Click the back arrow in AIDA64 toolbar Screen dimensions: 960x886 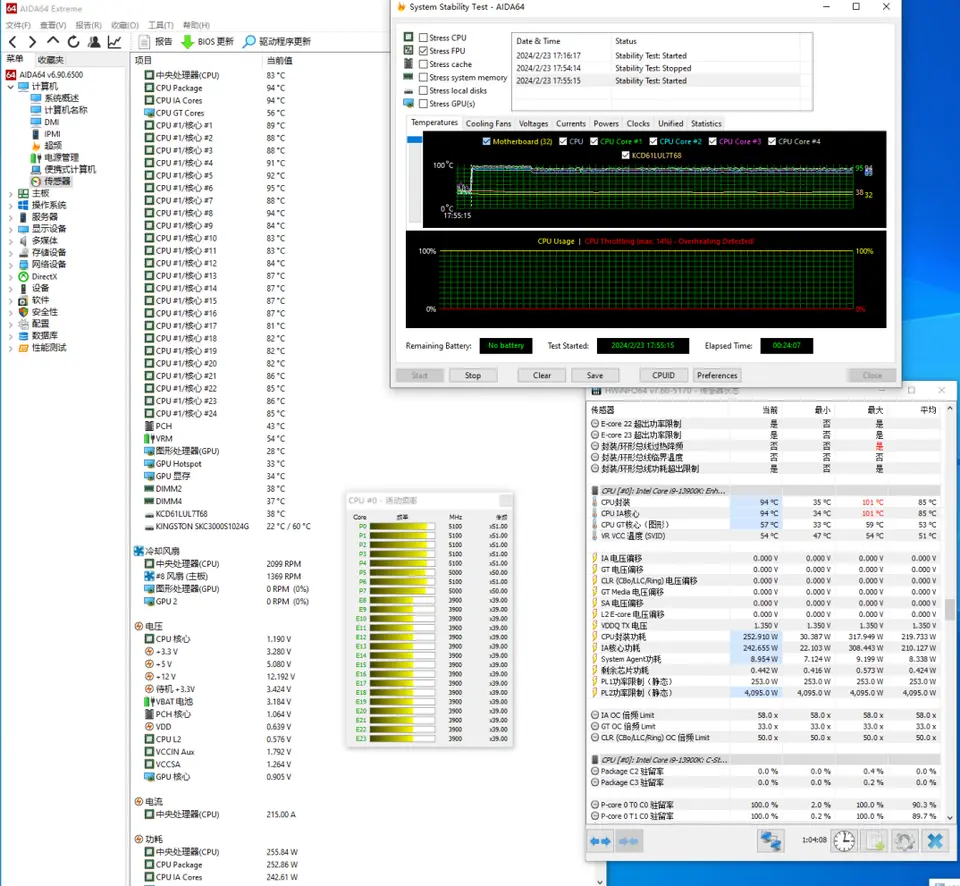click(13, 42)
